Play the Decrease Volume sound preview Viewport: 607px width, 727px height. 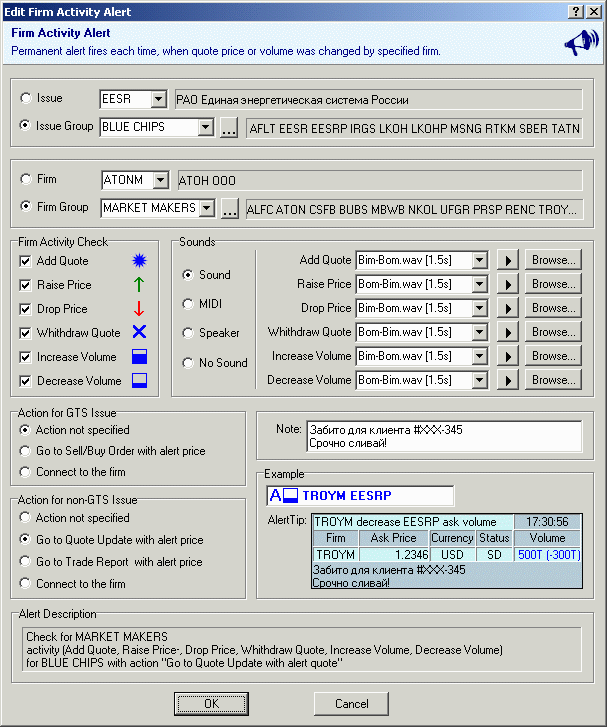click(507, 380)
